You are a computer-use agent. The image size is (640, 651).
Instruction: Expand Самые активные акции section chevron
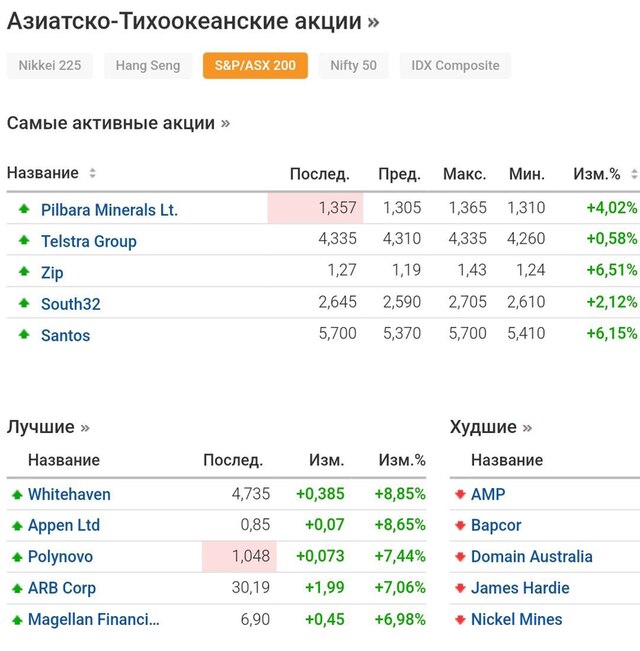[x=226, y=124]
